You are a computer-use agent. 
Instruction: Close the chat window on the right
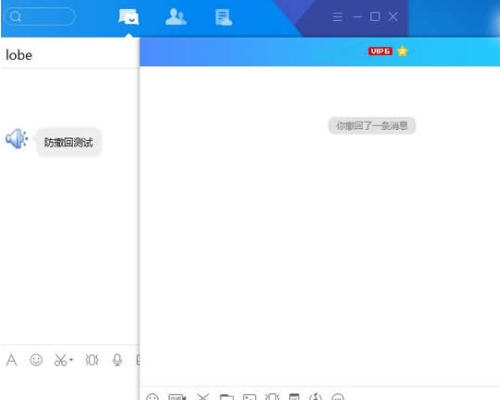pyautogui.click(x=393, y=16)
